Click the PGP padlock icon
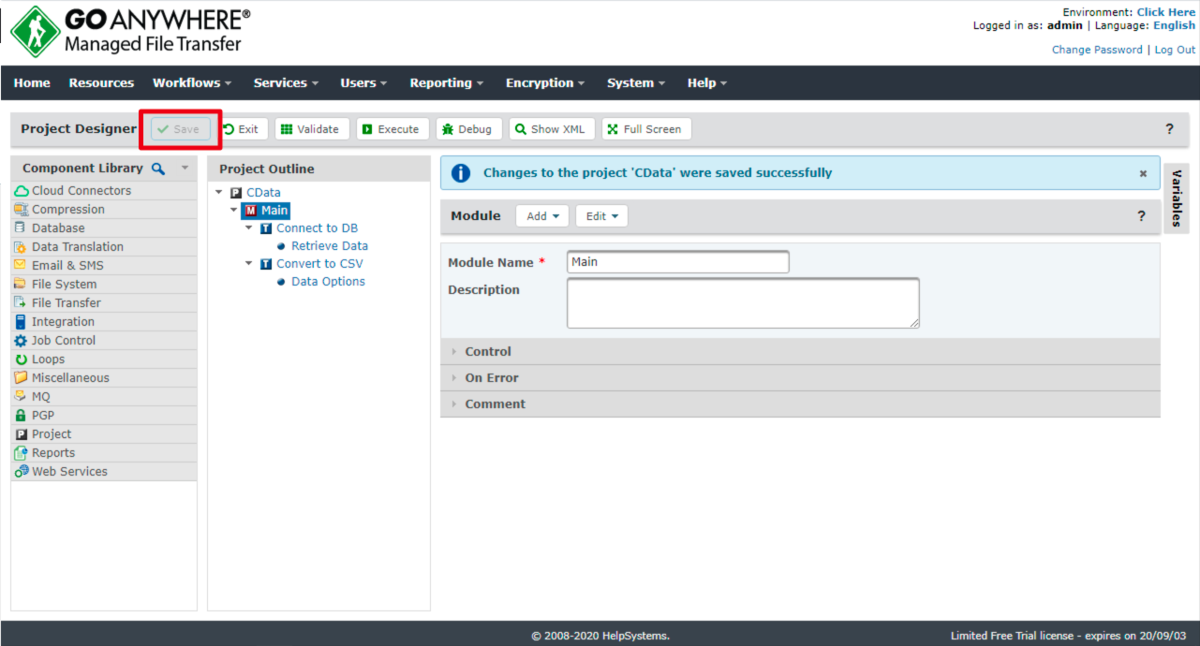 21,415
